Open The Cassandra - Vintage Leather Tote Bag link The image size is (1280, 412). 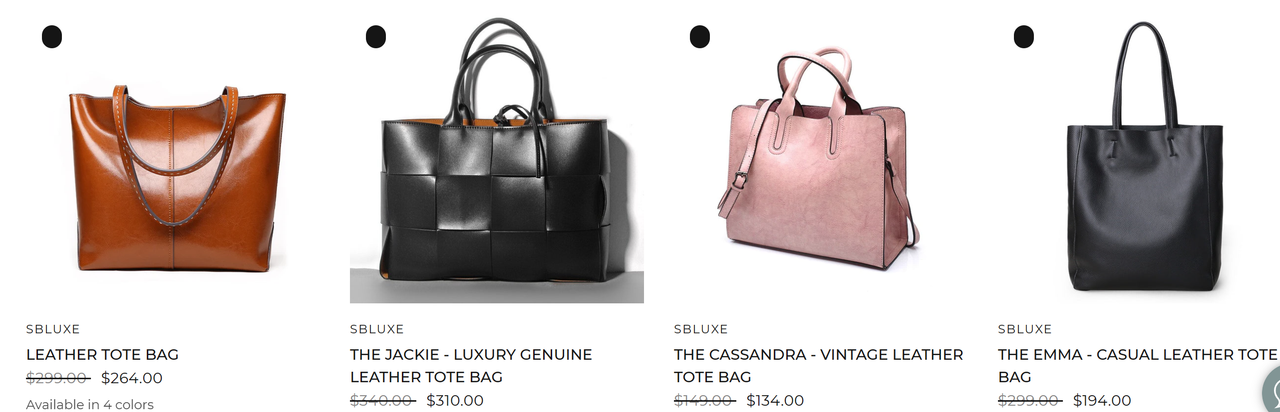click(818, 366)
